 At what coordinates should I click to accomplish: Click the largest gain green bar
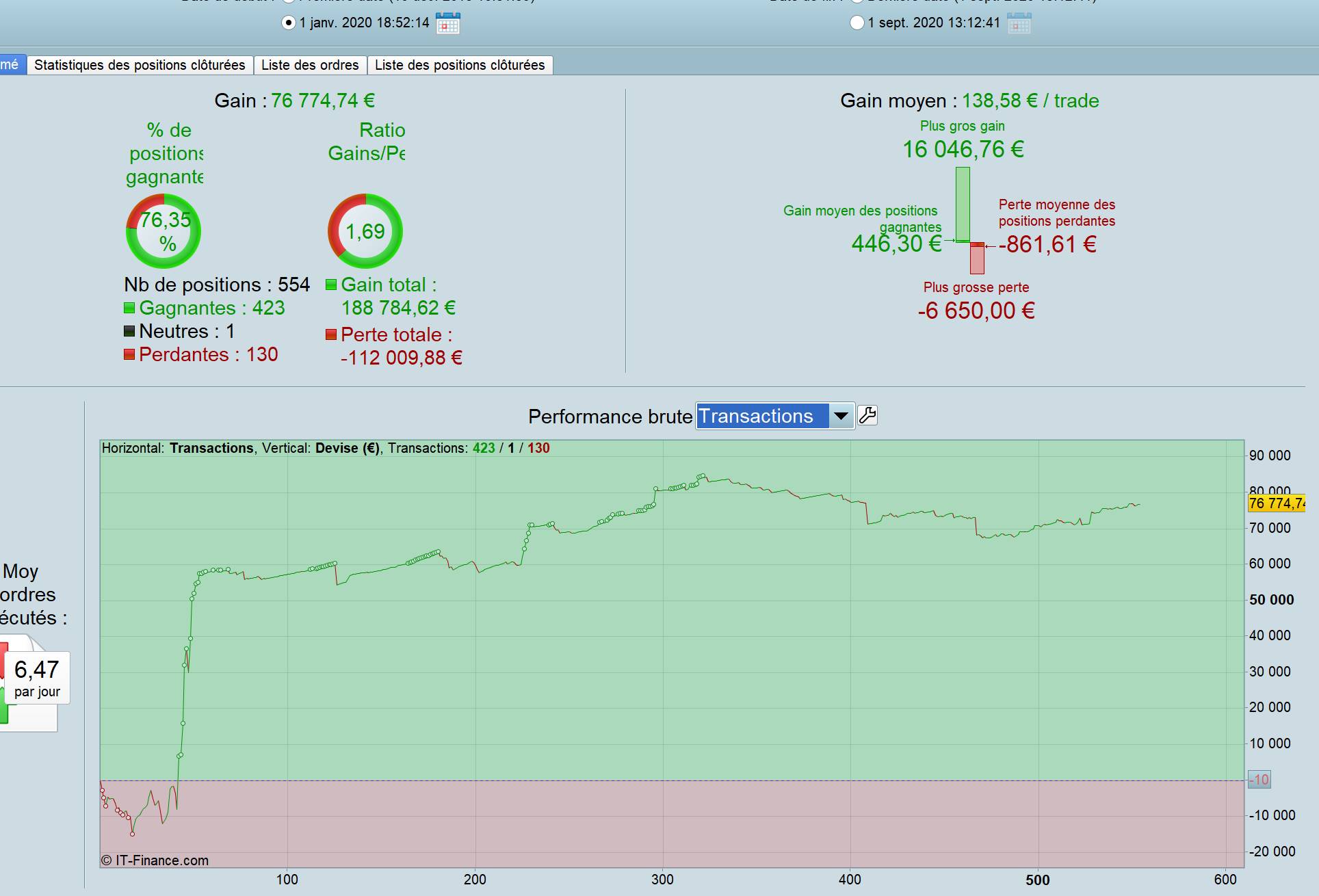tap(963, 203)
